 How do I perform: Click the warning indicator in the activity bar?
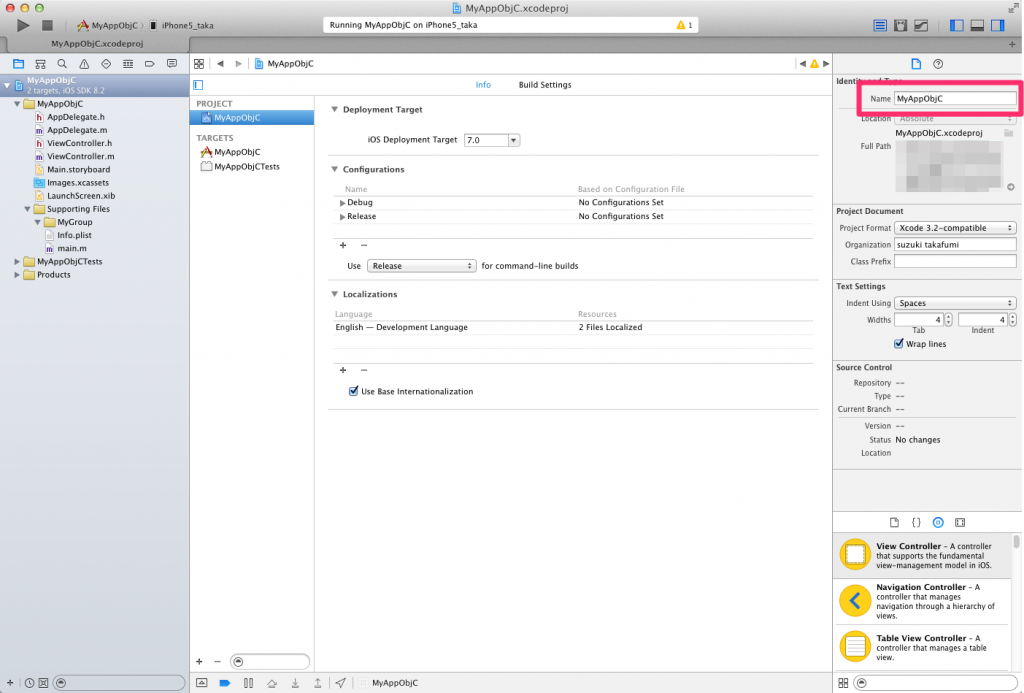click(684, 25)
